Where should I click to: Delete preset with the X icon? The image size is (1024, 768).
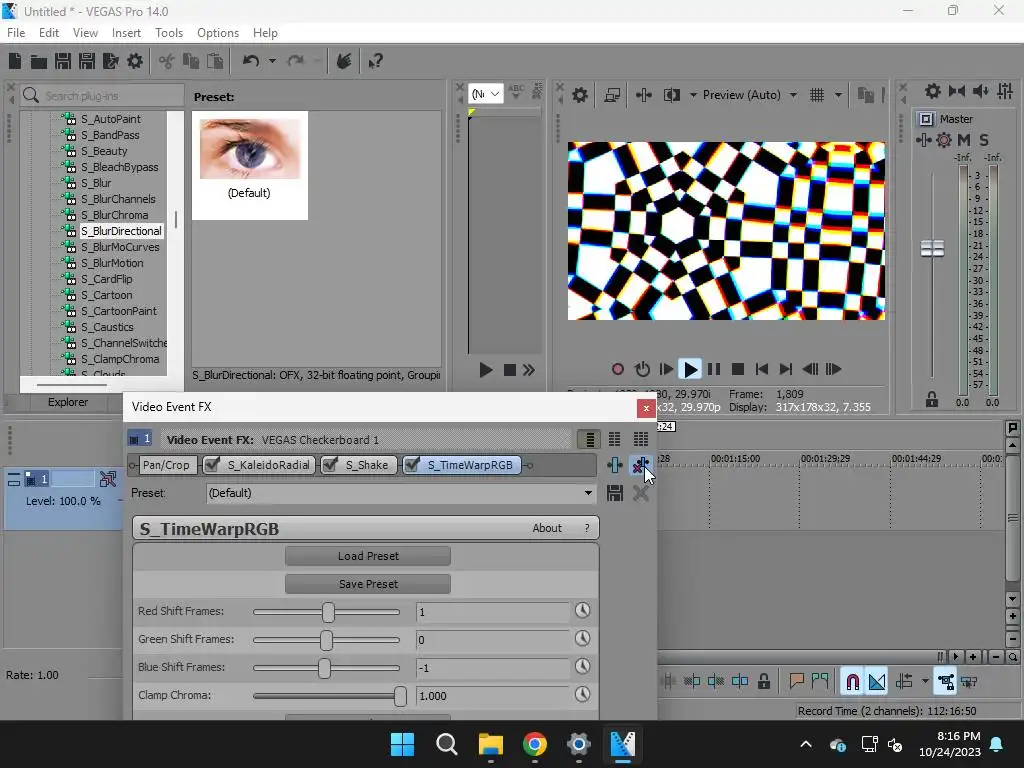click(641, 493)
